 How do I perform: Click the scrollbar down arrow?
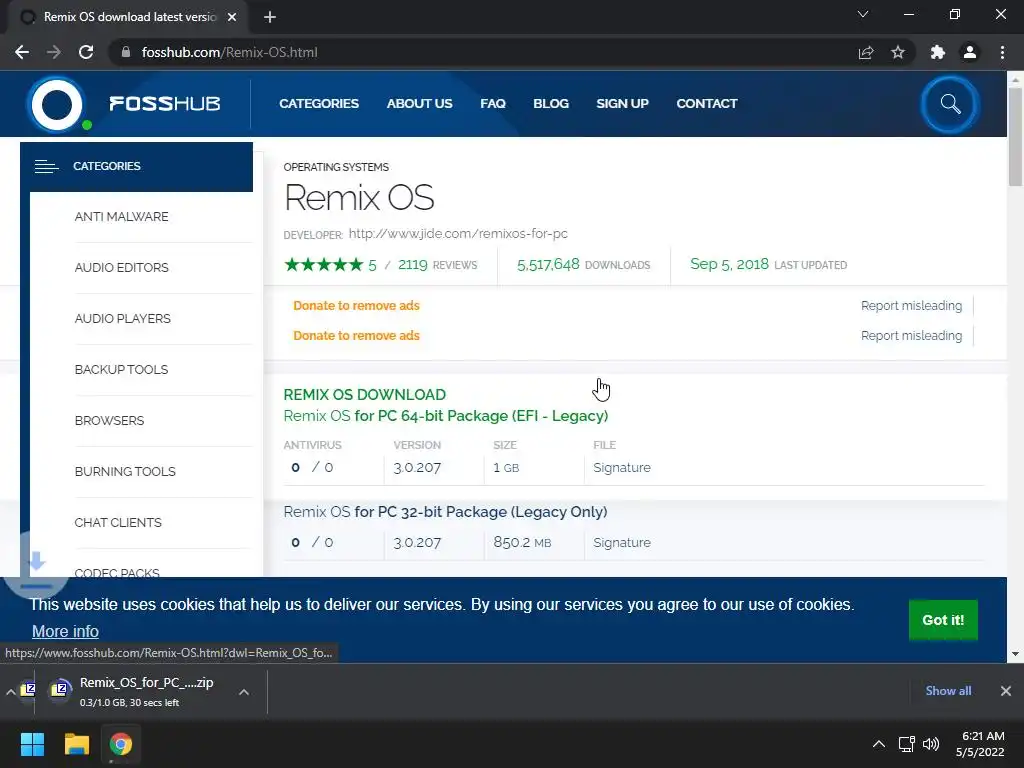click(1015, 653)
